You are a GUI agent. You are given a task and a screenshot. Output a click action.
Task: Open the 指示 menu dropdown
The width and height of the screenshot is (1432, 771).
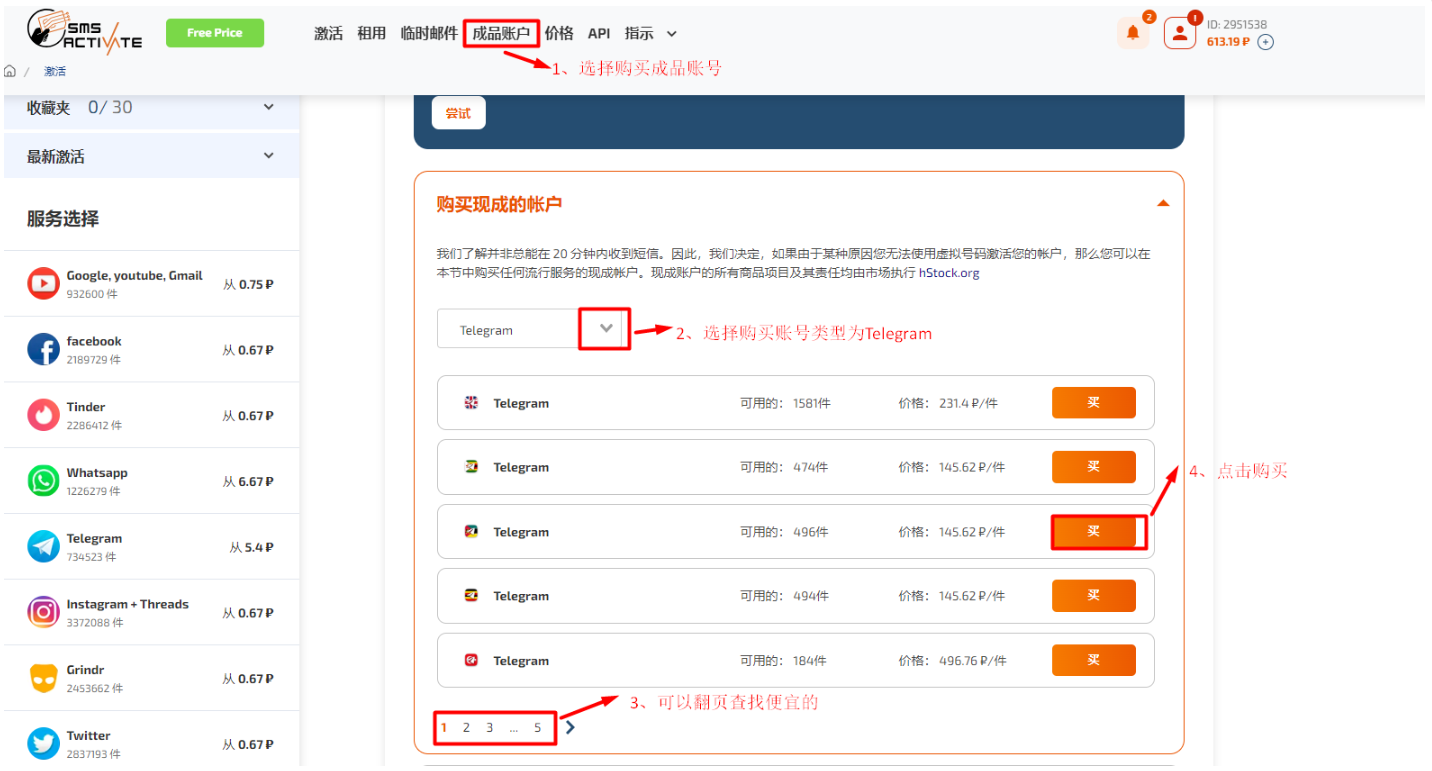pos(651,33)
